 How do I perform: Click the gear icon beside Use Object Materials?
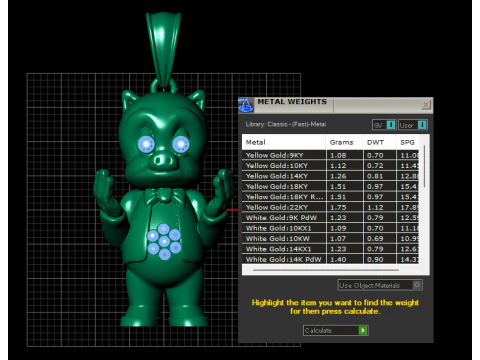click(417, 285)
